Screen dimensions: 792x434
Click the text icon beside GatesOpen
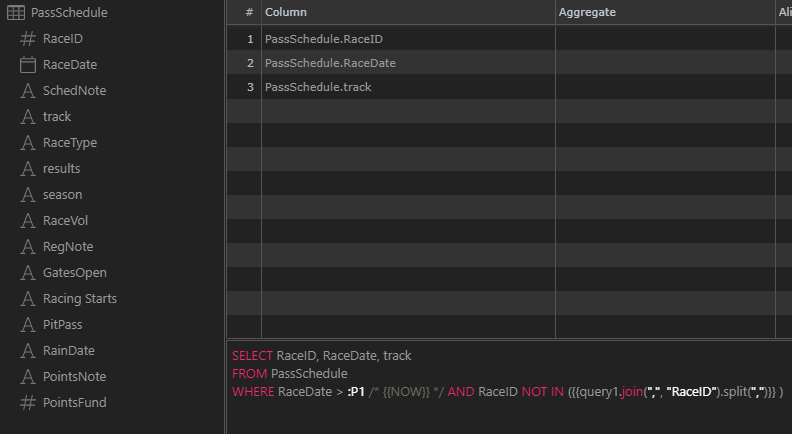(28, 273)
